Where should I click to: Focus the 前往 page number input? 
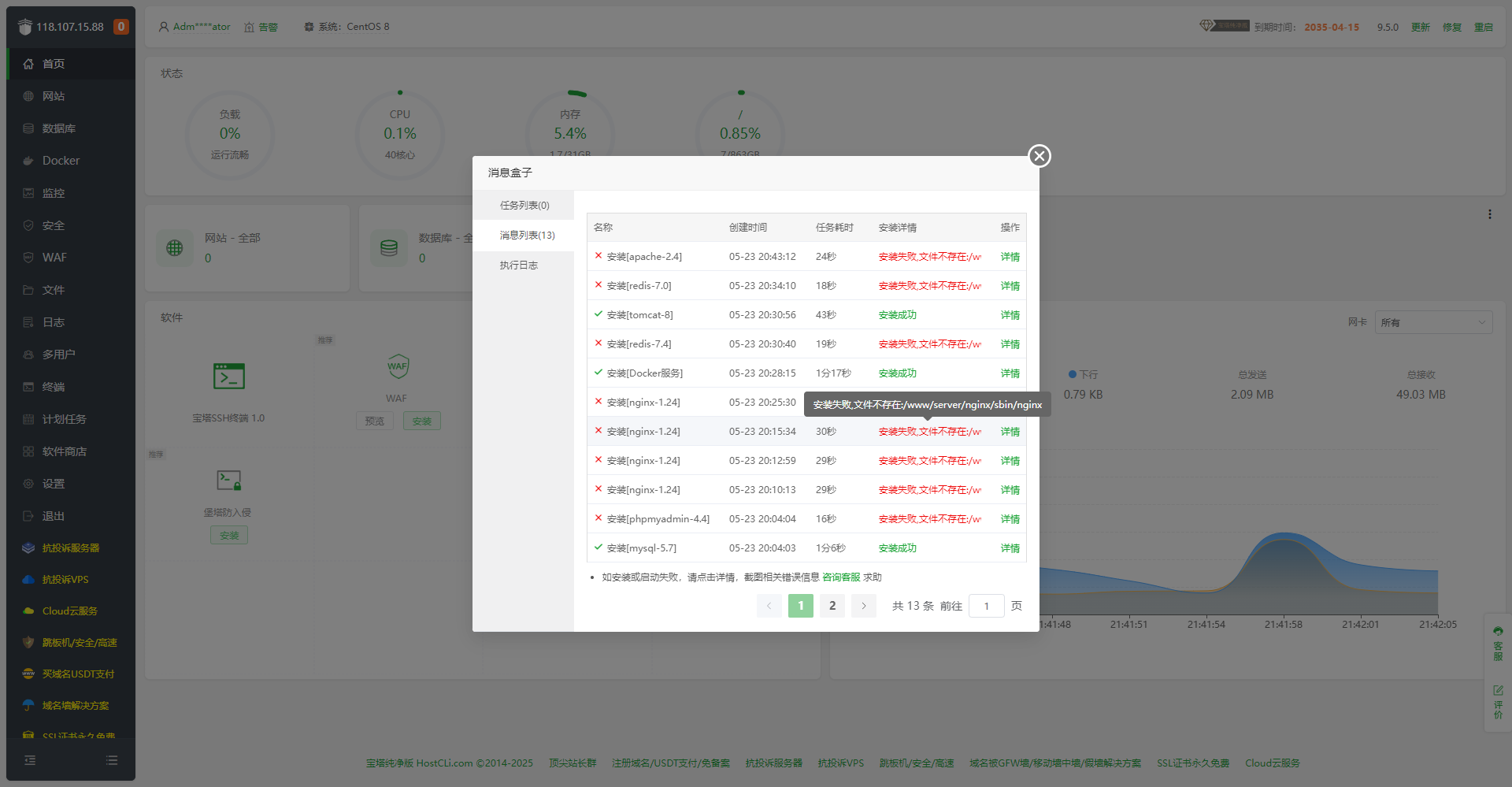click(986, 606)
